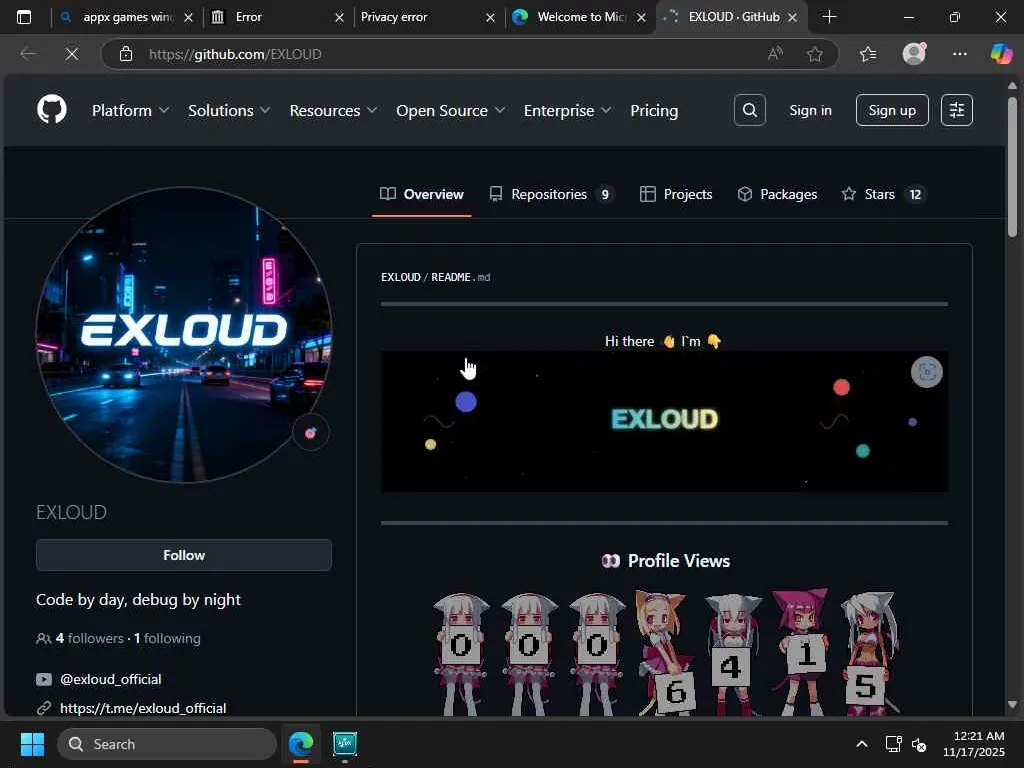The width and height of the screenshot is (1024, 768).
Task: Switch to the Stars tab
Action: pos(883,194)
